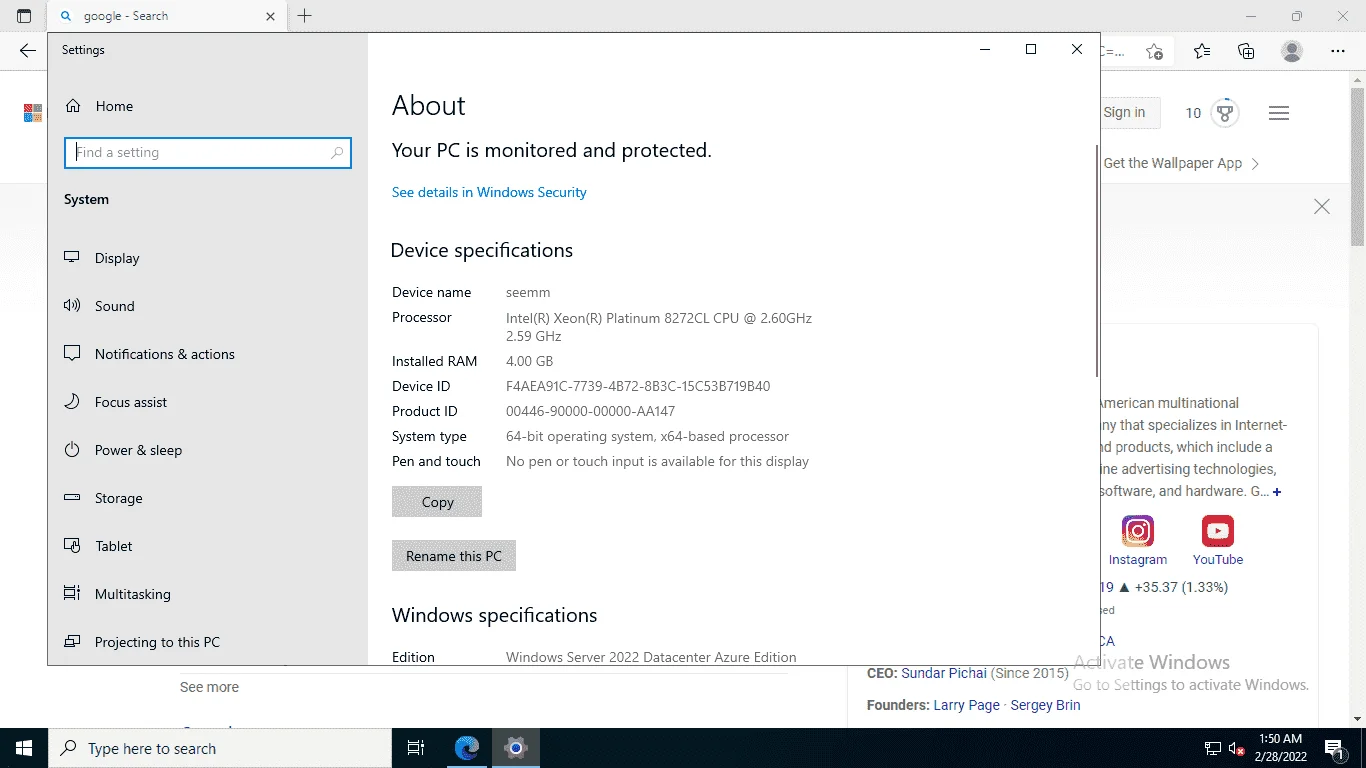Open the notification center
The height and width of the screenshot is (768, 1366).
coord(1334,748)
